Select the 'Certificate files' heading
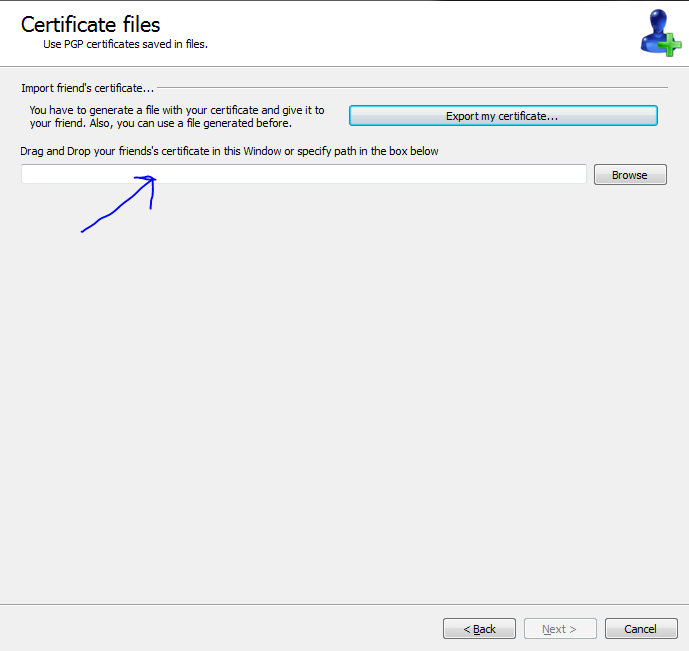Viewport: 689px width, 651px height. tap(91, 25)
